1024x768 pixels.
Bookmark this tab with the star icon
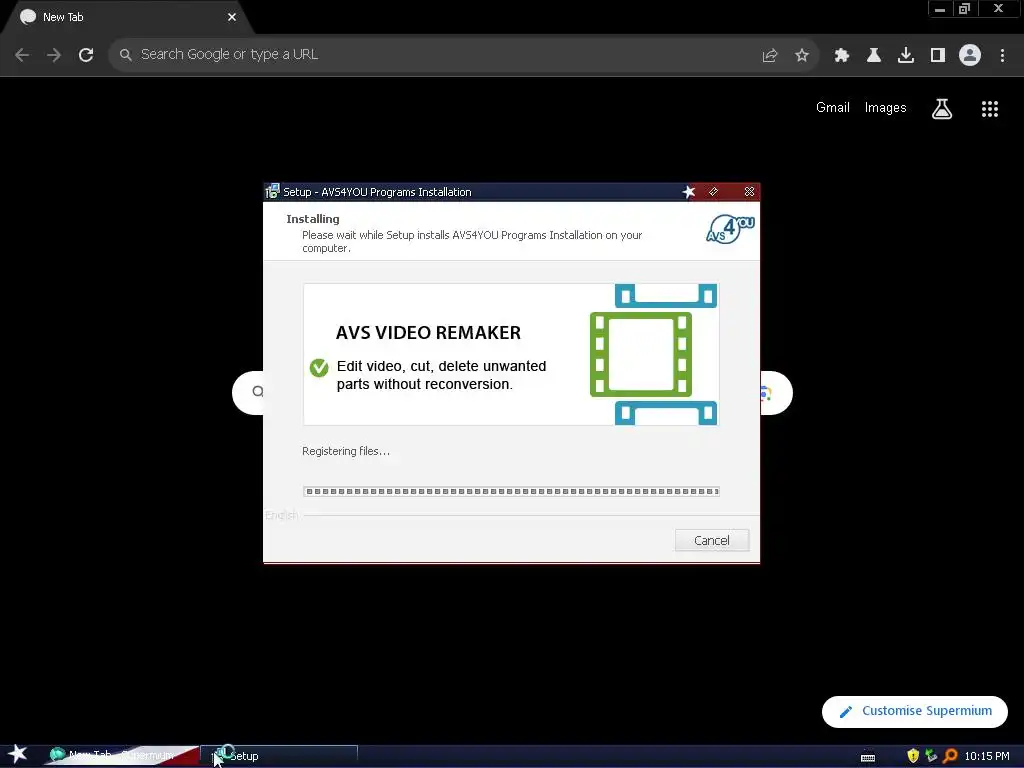coord(802,56)
